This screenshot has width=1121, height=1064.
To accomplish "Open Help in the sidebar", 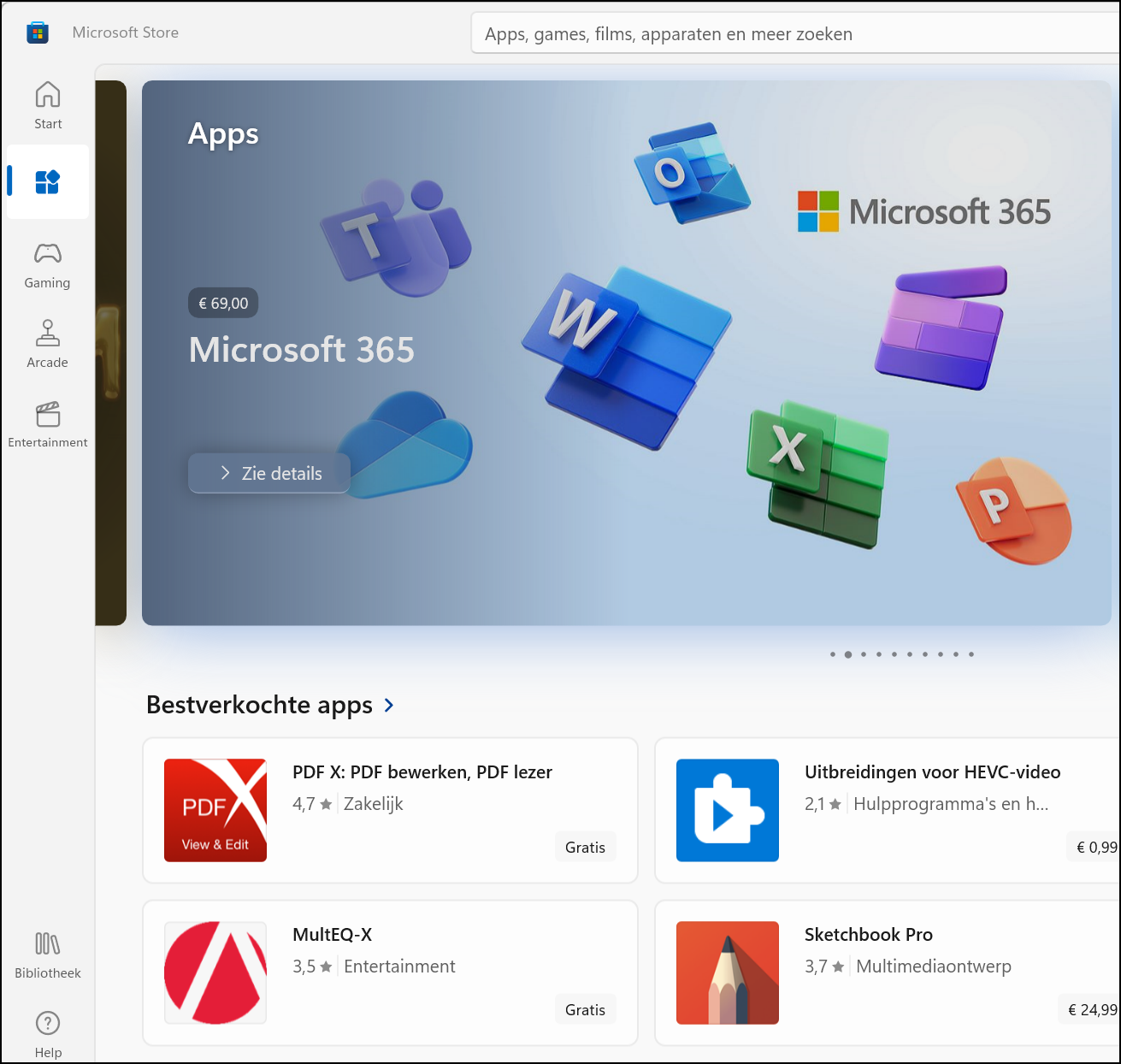I will (x=48, y=1035).
